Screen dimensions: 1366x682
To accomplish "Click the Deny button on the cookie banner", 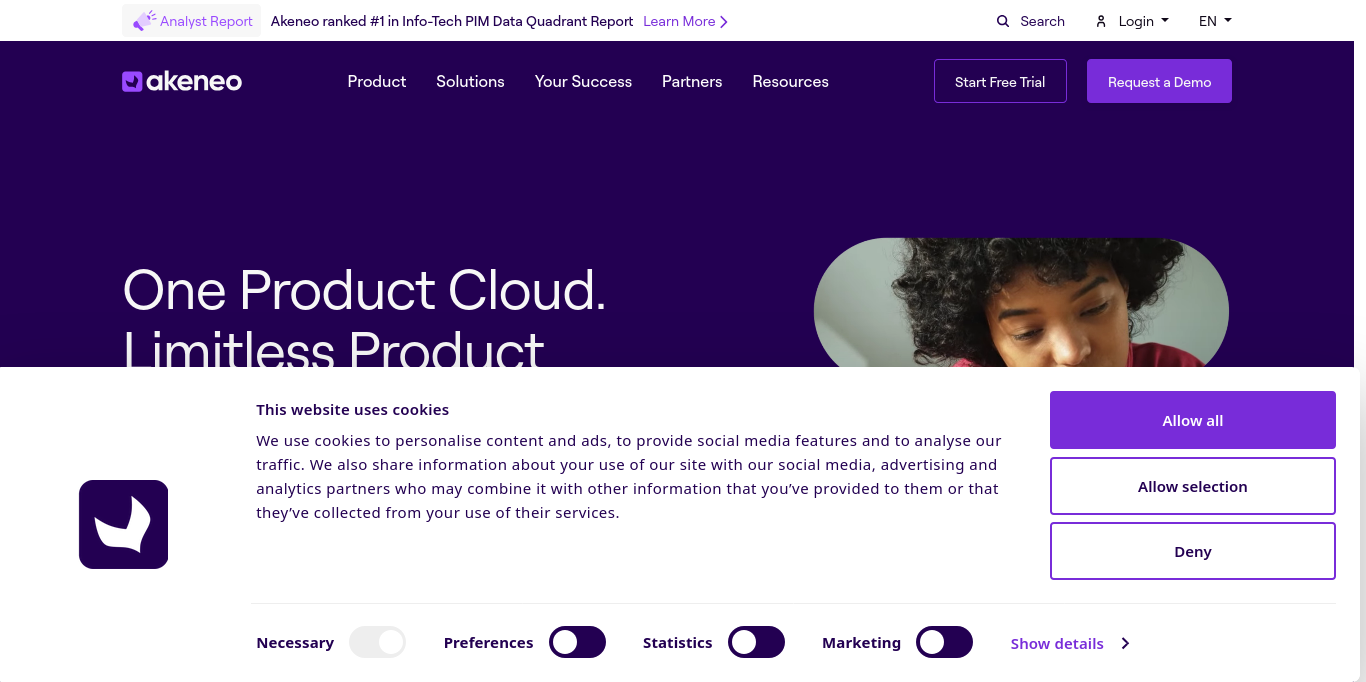I will coord(1192,551).
